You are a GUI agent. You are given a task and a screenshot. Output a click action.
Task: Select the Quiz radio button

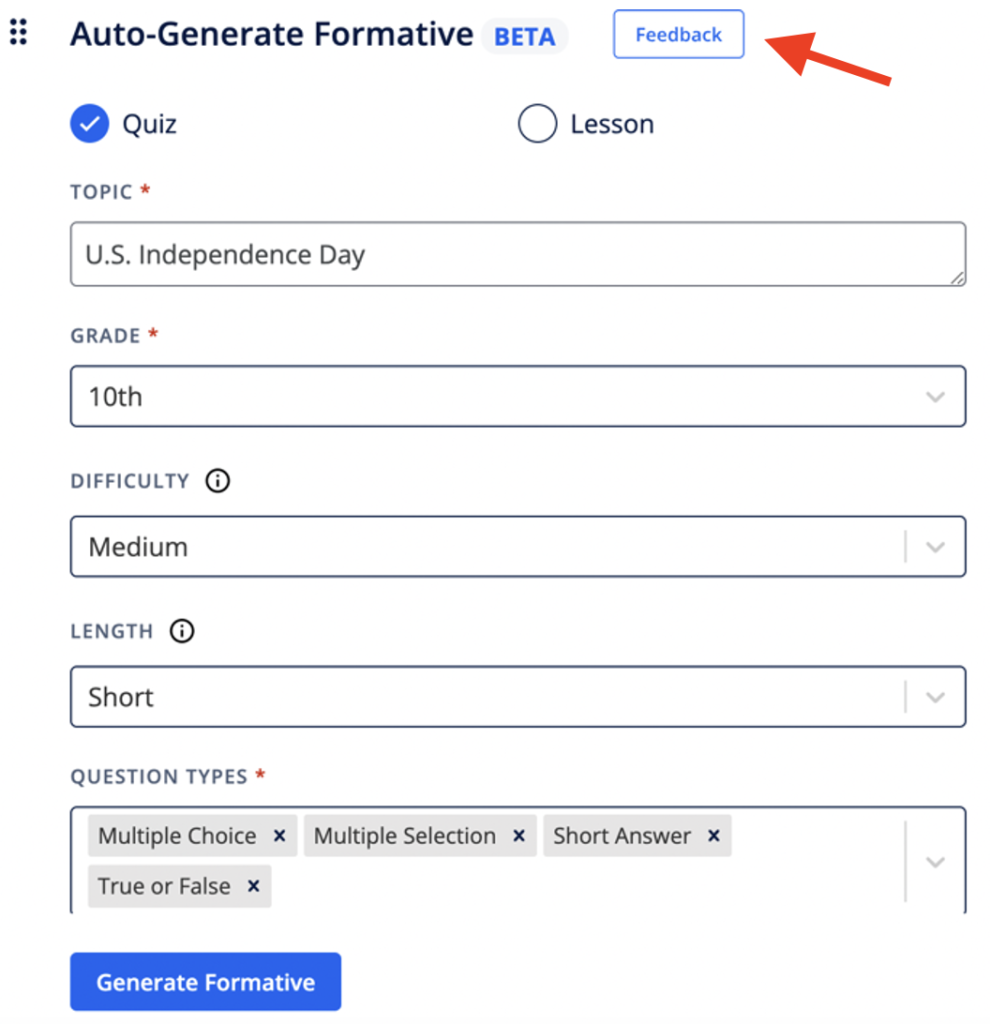[90, 124]
